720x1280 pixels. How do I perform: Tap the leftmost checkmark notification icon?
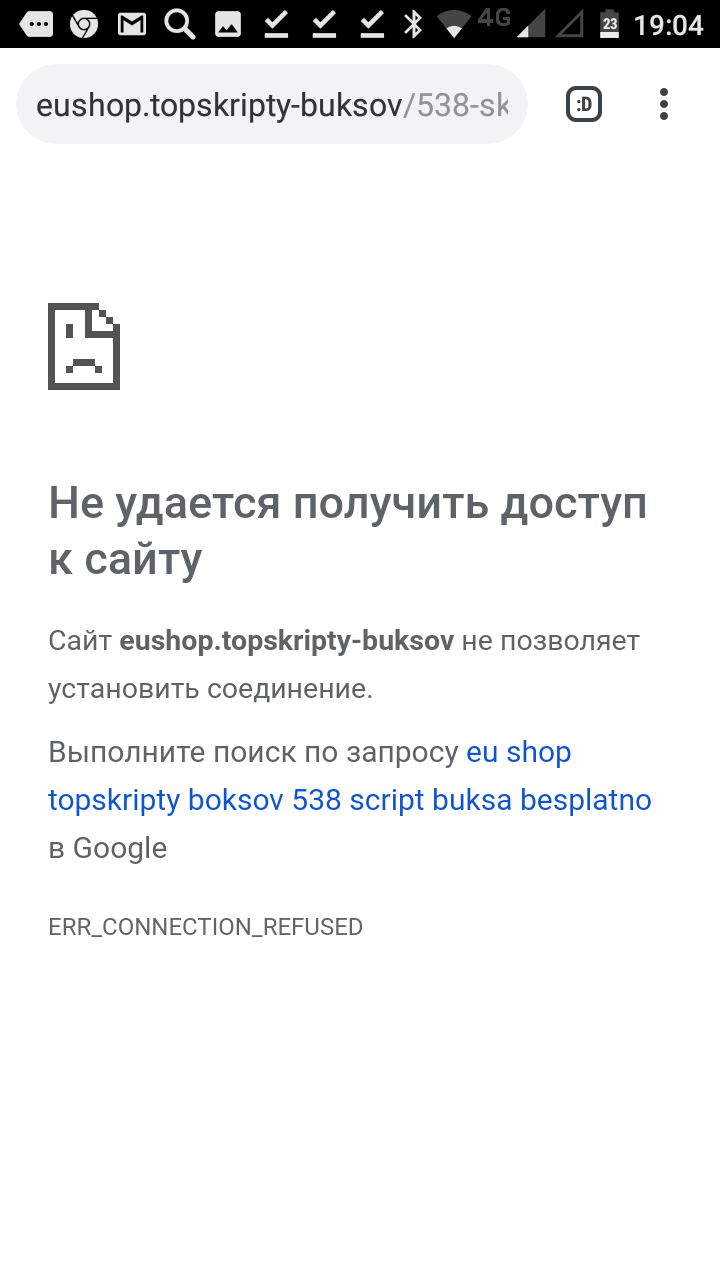point(276,23)
